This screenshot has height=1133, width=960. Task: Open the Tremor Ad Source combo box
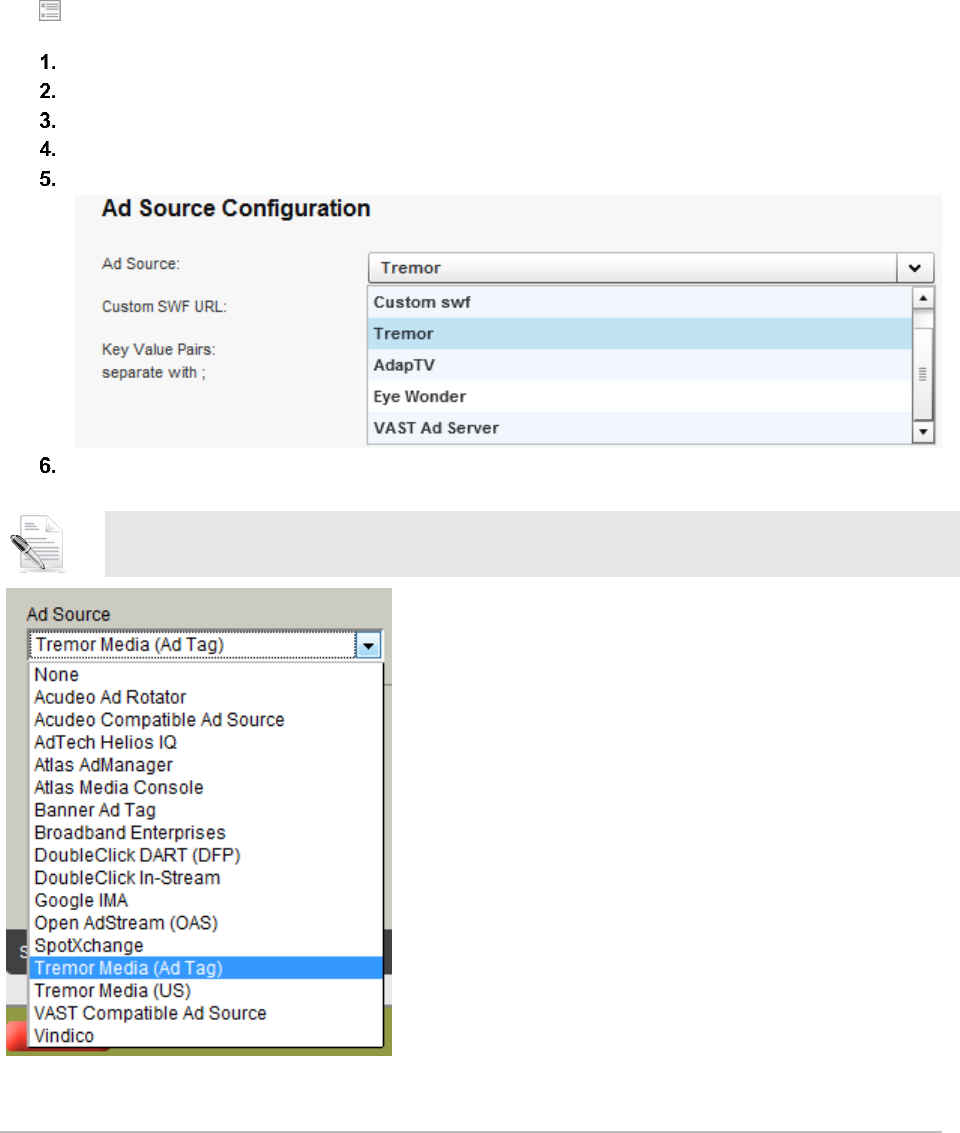pyautogui.click(x=651, y=267)
